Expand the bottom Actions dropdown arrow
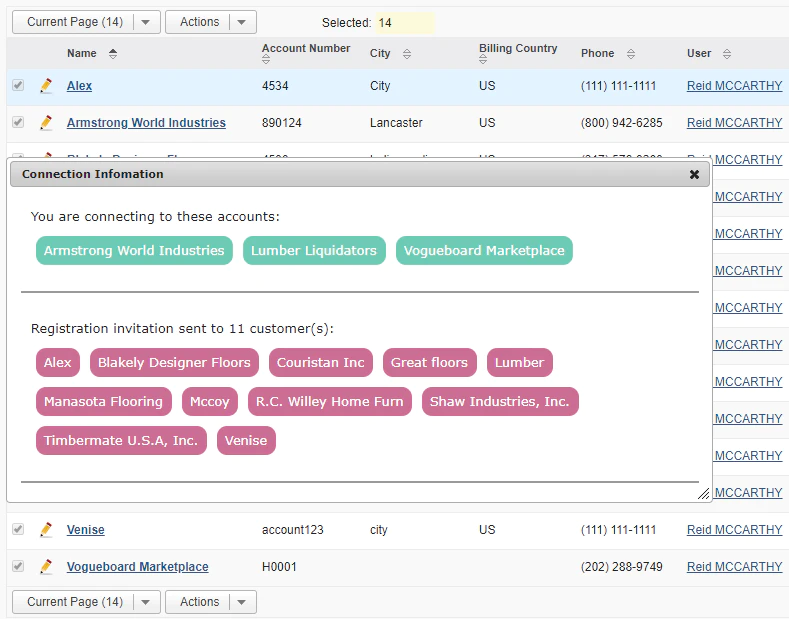Image resolution: width=789 pixels, height=619 pixels. click(242, 602)
